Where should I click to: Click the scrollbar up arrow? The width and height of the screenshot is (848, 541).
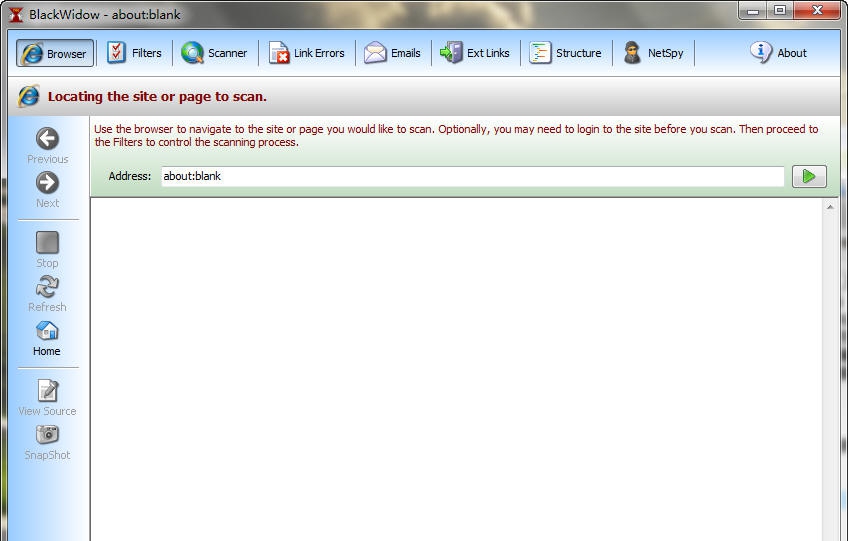[830, 207]
